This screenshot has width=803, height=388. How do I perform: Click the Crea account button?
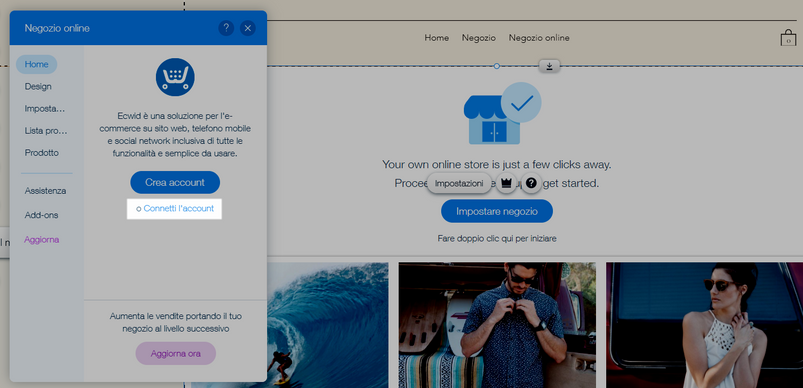pyautogui.click(x=175, y=182)
